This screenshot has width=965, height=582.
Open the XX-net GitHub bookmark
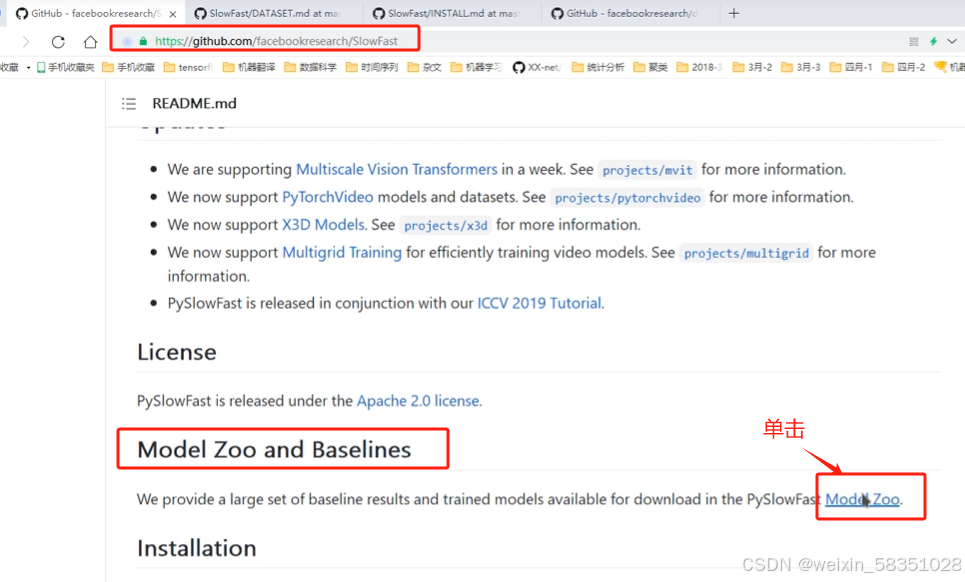pyautogui.click(x=537, y=67)
